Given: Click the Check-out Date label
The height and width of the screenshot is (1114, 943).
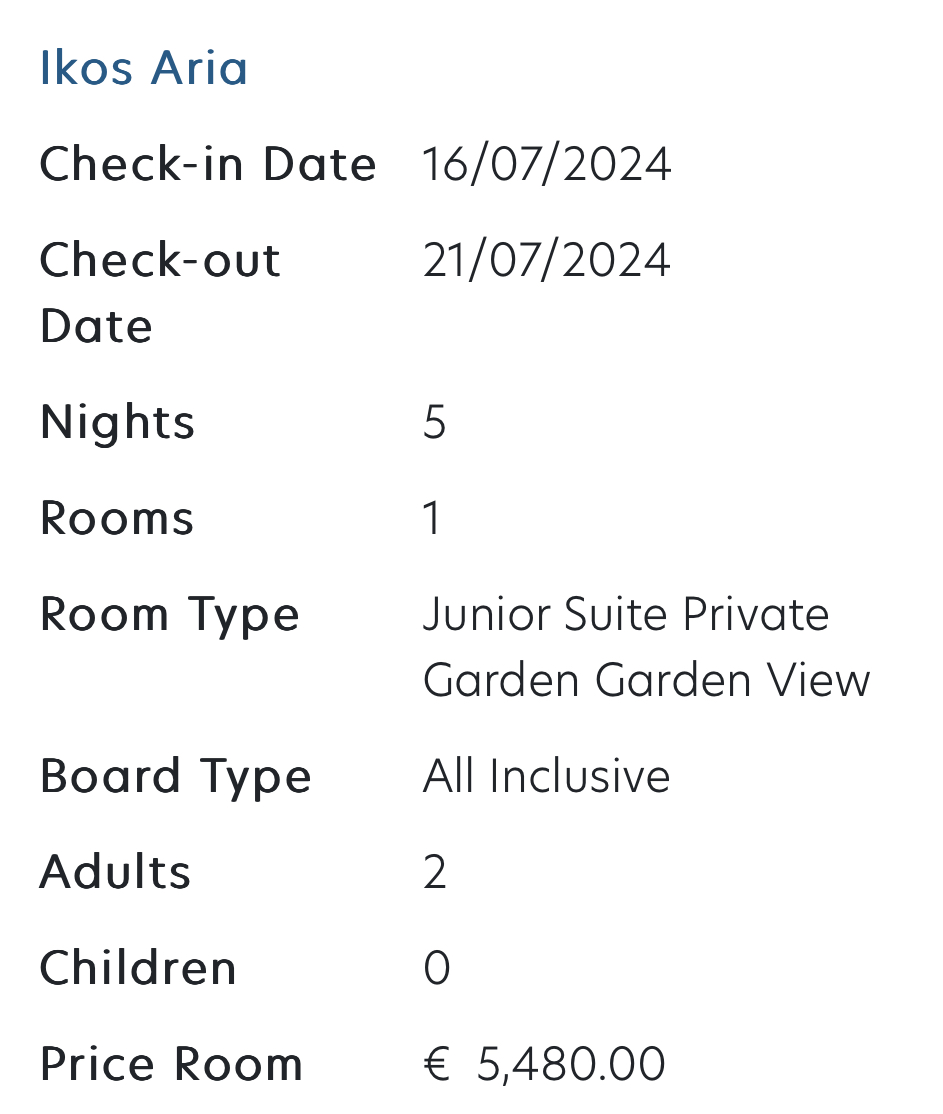Looking at the screenshot, I should coord(160,292).
